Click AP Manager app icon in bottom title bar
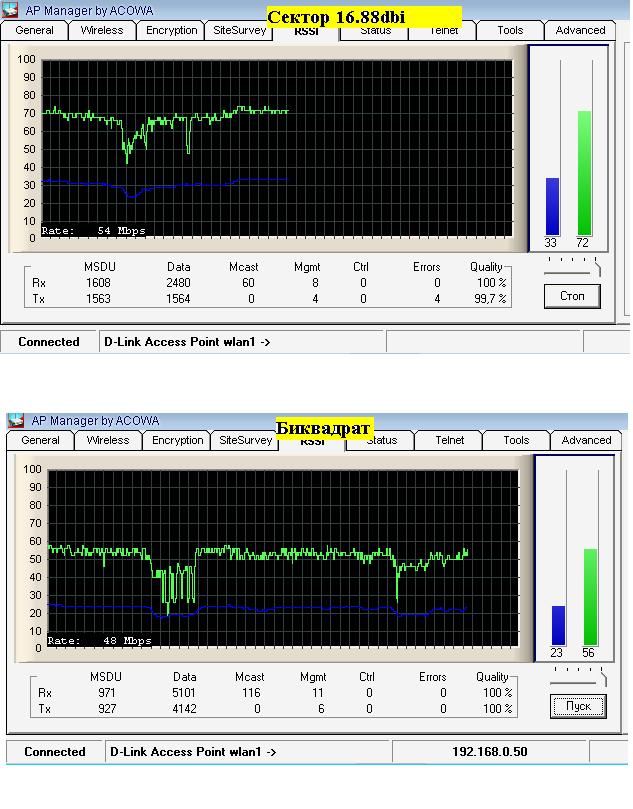The height and width of the screenshot is (809, 633). (16, 420)
